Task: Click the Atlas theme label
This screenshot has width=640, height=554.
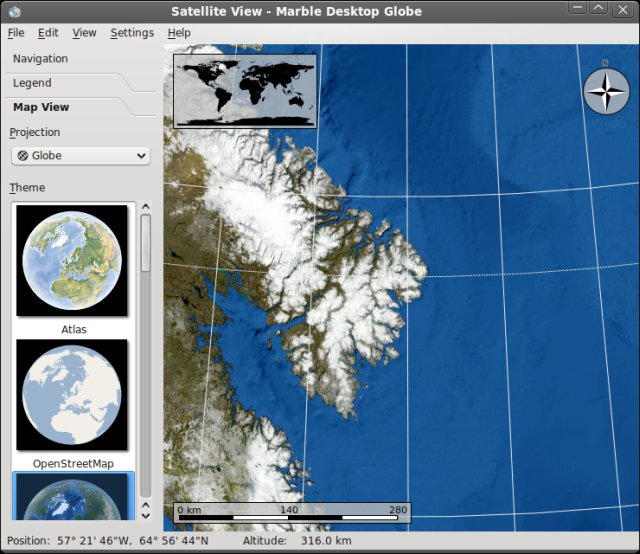Action: [74, 329]
